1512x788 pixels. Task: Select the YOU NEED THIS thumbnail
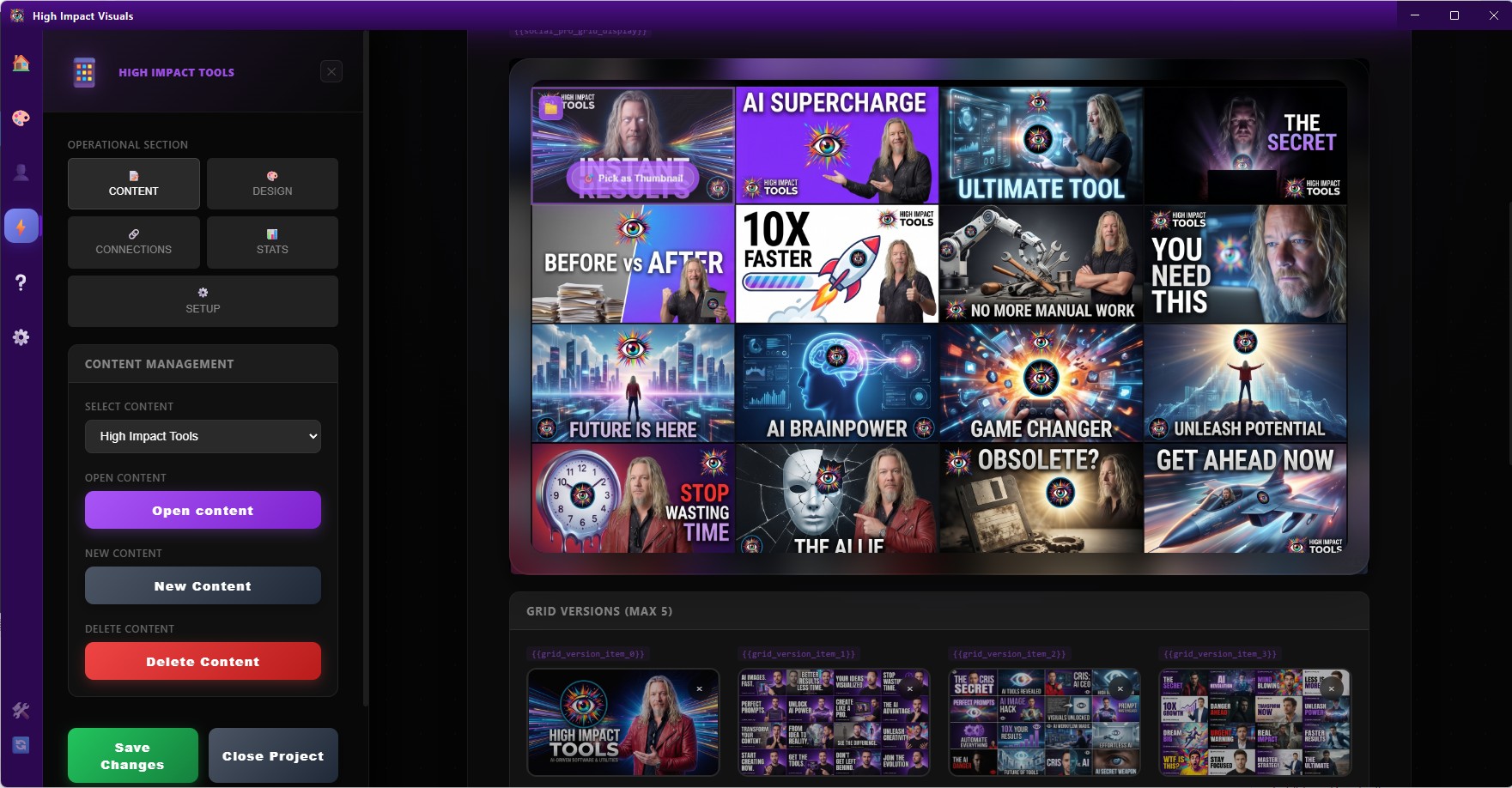(1245, 264)
